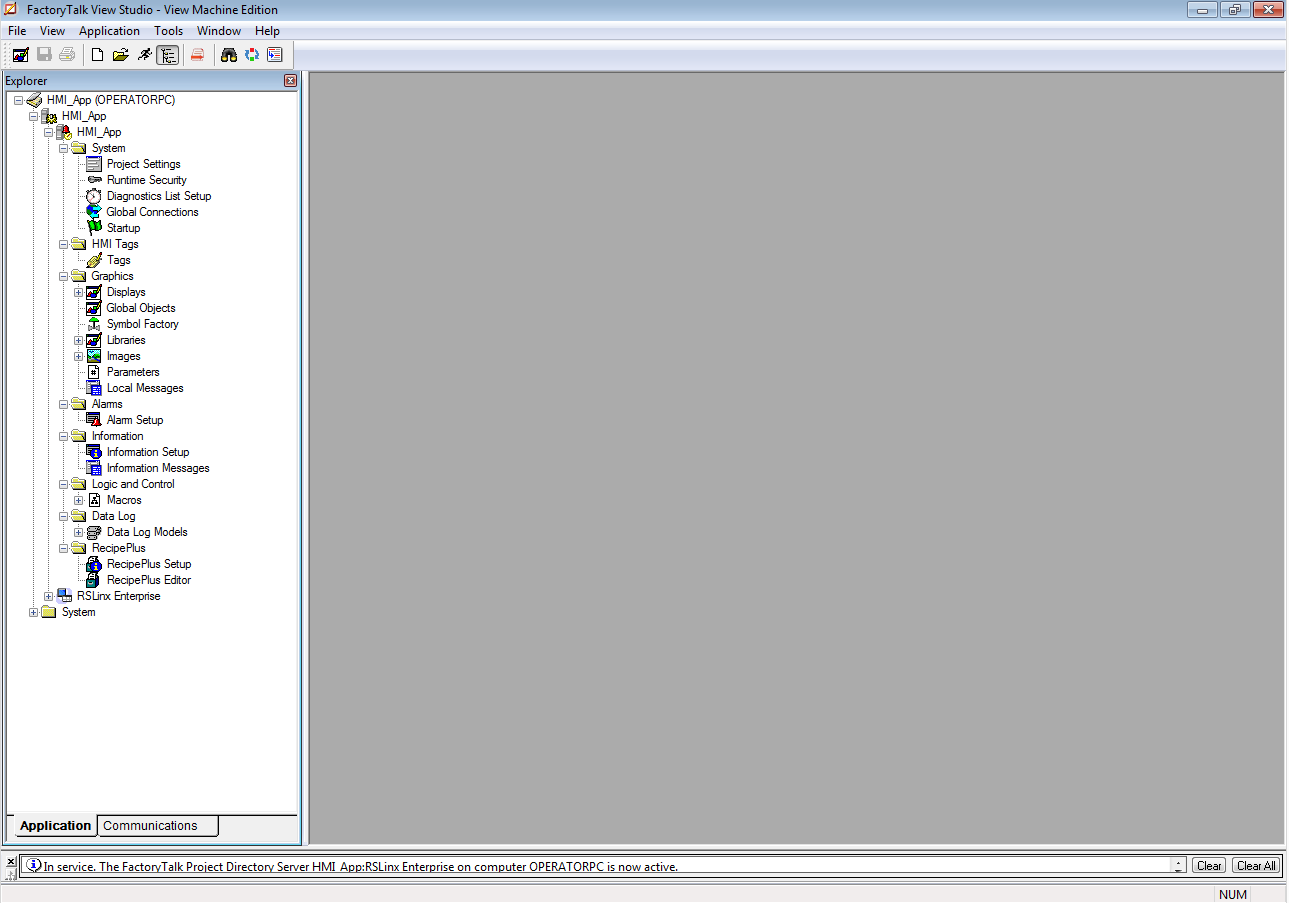Click the Alarm Setup icon
This screenshot has width=1289, height=903.
pyautogui.click(x=94, y=420)
